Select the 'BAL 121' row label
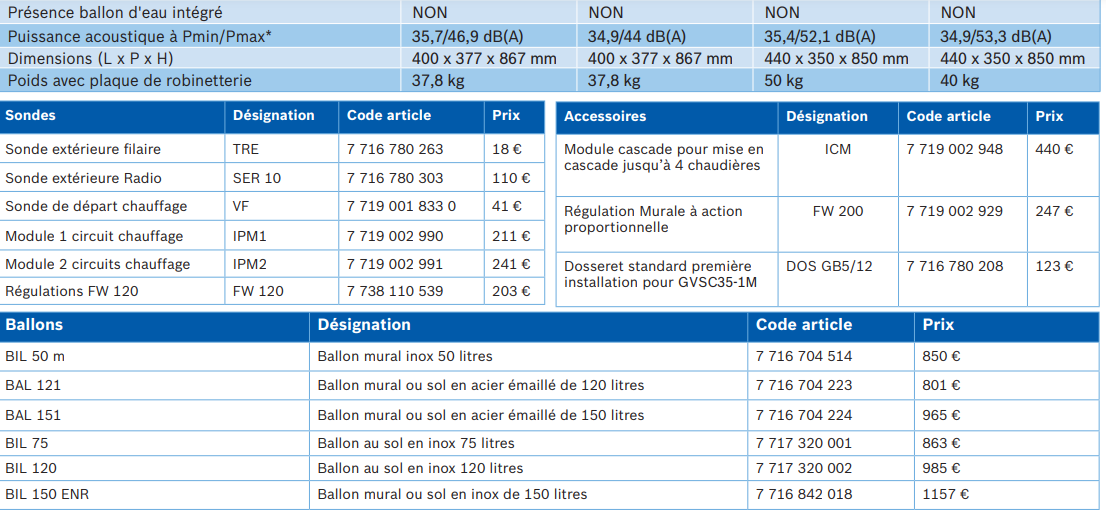1106x517 pixels. tap(32, 385)
